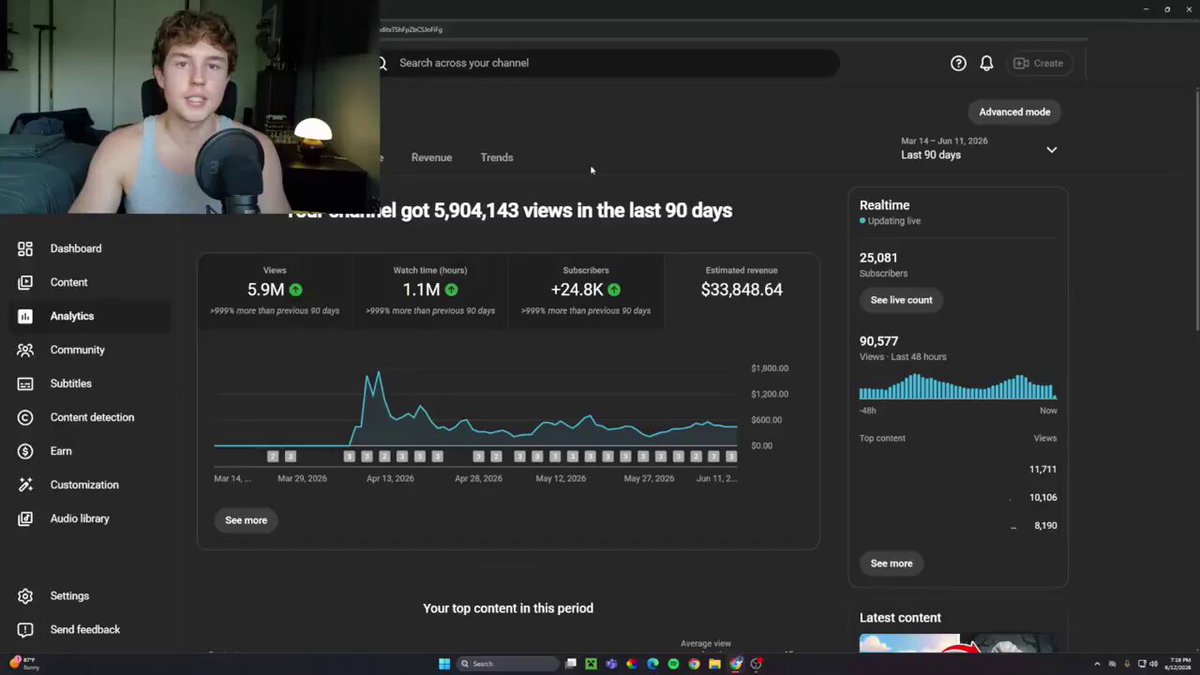Open the Help question mark icon
The height and width of the screenshot is (675, 1200).
[958, 63]
